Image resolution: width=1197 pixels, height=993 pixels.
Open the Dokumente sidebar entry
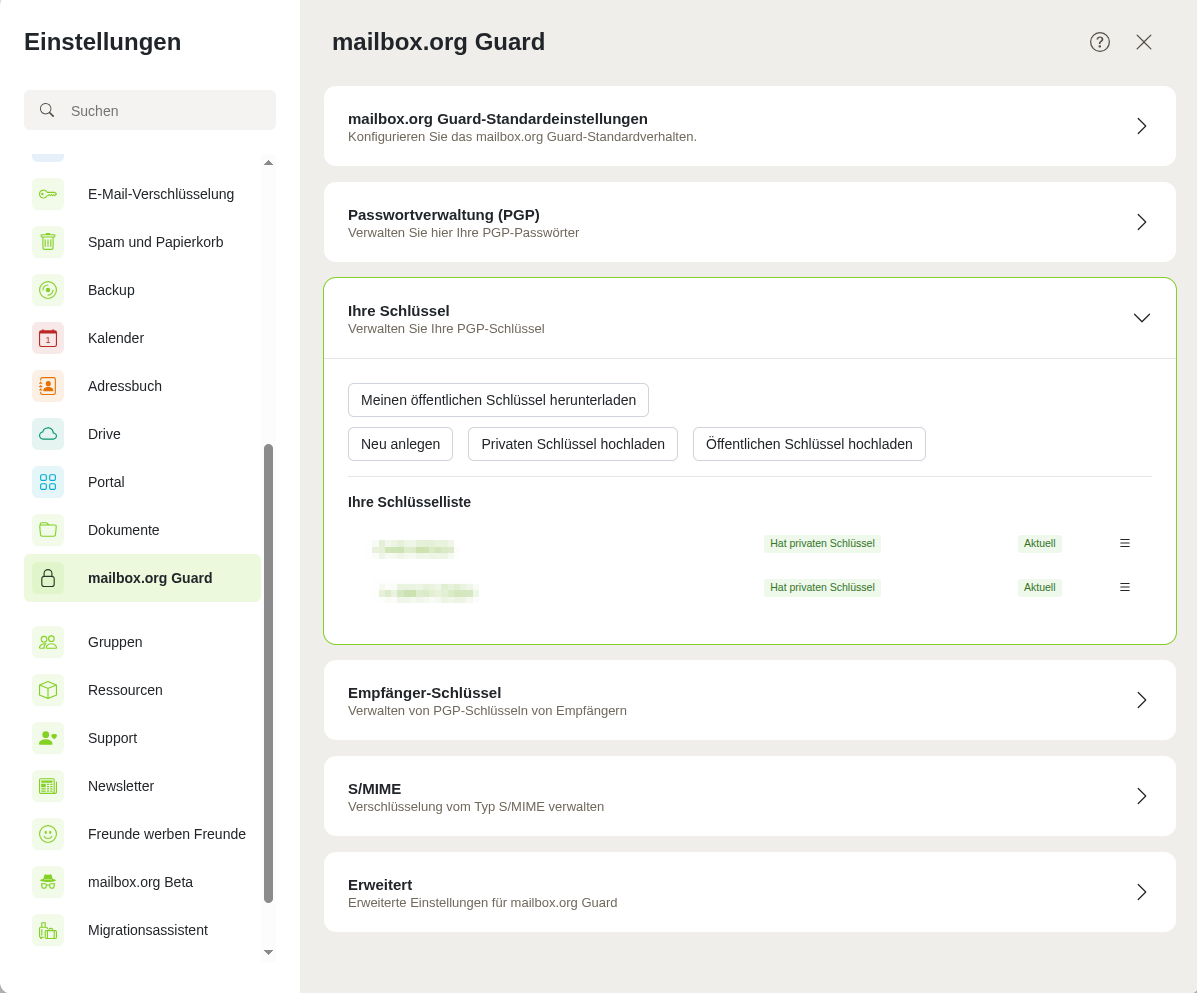tap(143, 530)
